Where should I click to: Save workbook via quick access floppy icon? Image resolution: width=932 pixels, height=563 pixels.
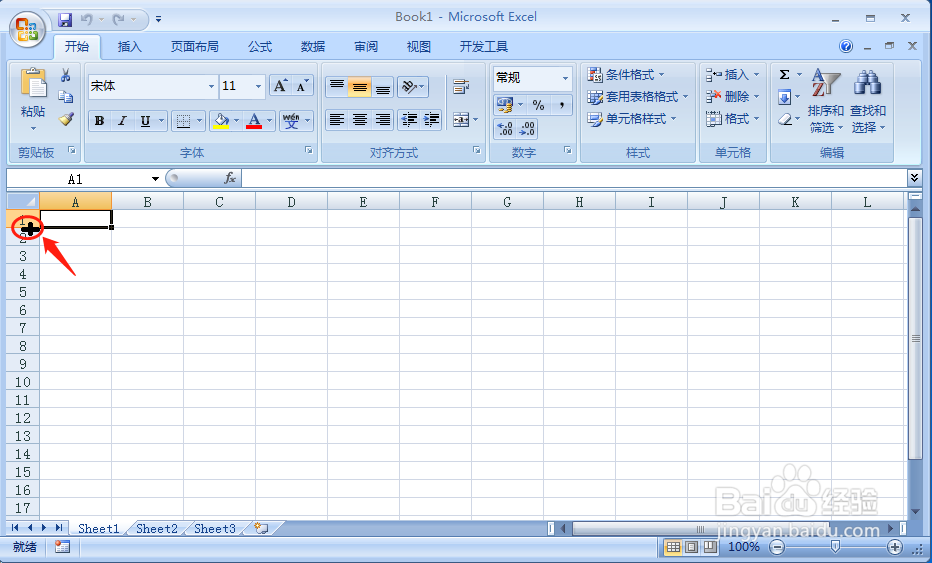tap(65, 20)
